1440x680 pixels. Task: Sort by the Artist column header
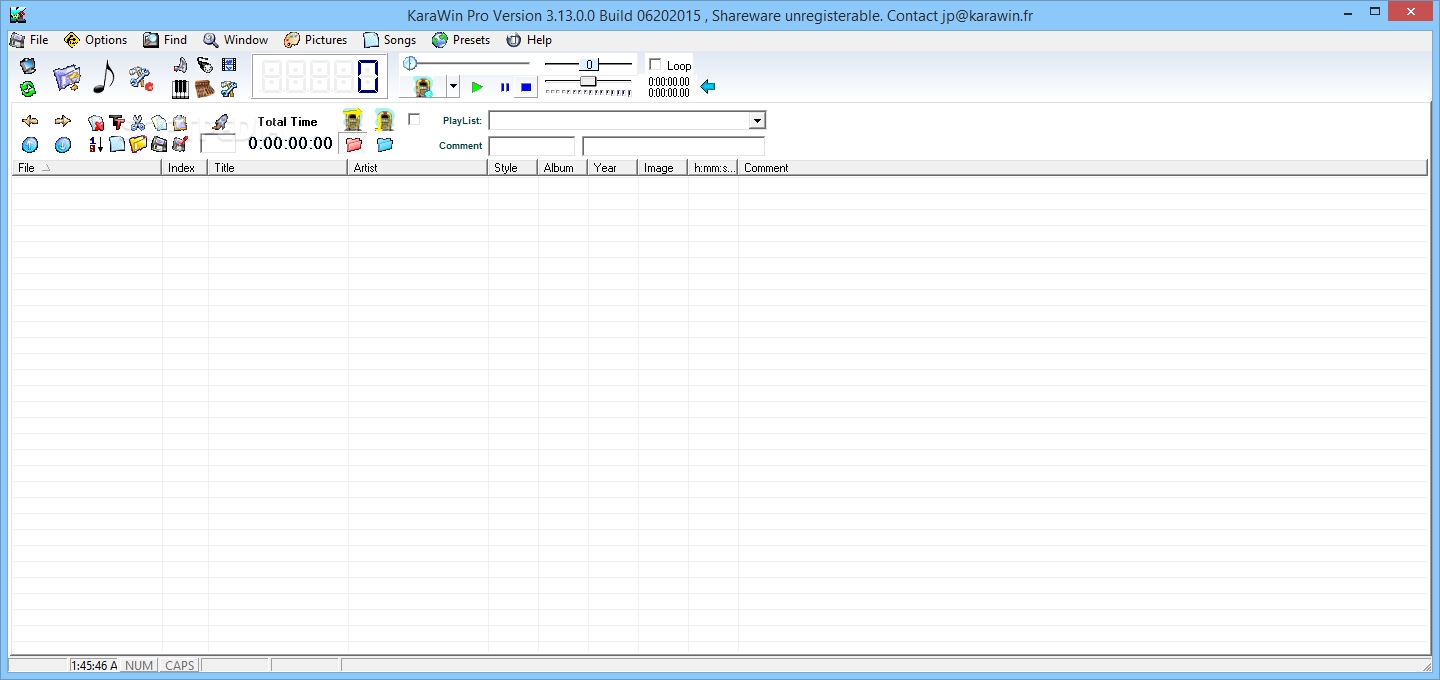coord(418,168)
